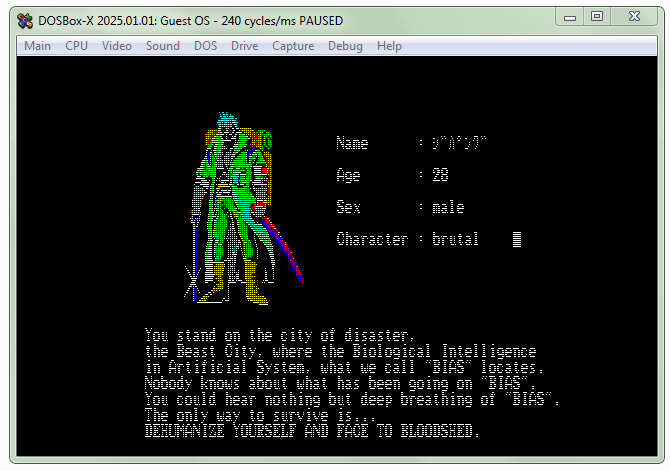The width and height of the screenshot is (670, 471).
Task: Open the Drive menu
Action: pos(244,46)
